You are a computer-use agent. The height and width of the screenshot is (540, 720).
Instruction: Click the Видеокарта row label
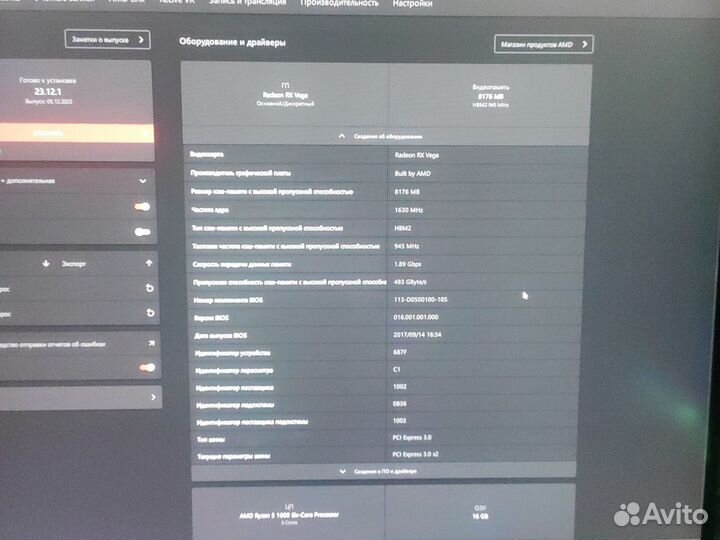(x=207, y=154)
